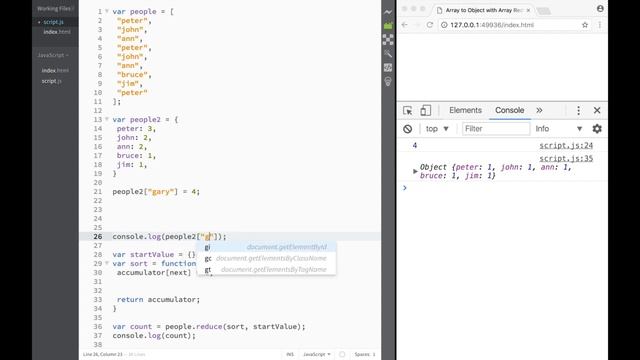Image resolution: width=640 pixels, height=360 pixels.
Task: Reload the page in Chrome
Action: click(430, 25)
